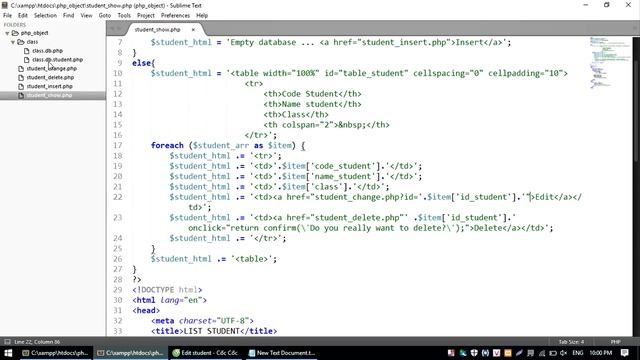640x360 pixels.
Task: Click the network signal icon in tray
Action: pos(542,353)
